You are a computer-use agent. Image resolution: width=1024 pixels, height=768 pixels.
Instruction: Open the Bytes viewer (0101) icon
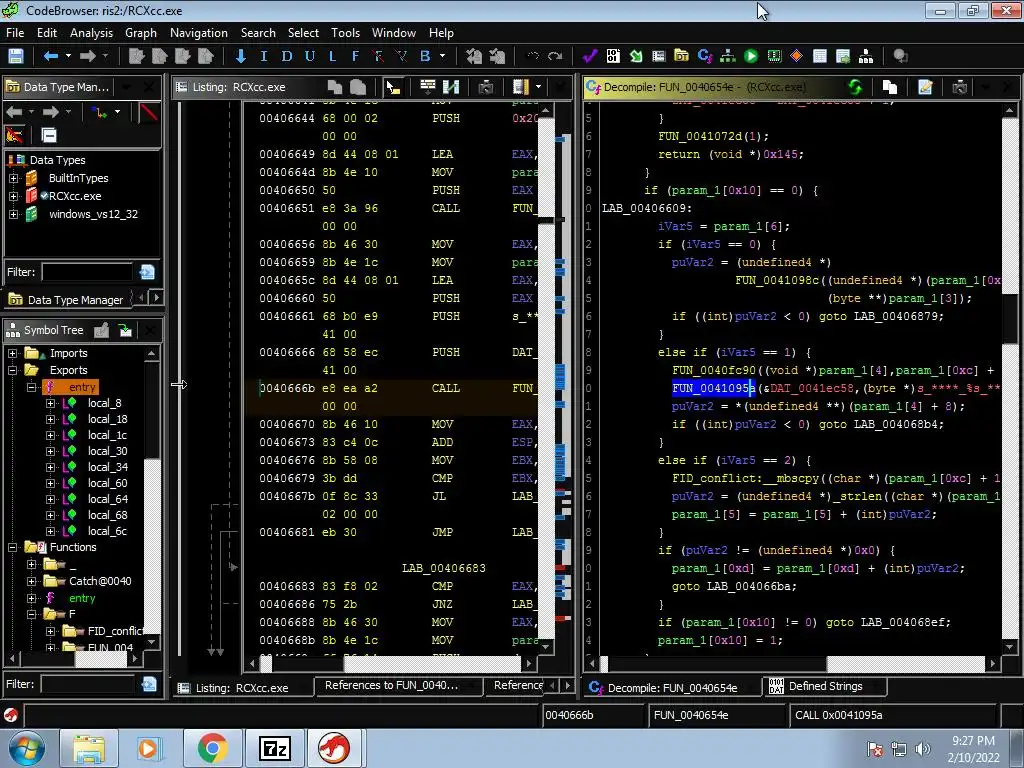[613, 56]
